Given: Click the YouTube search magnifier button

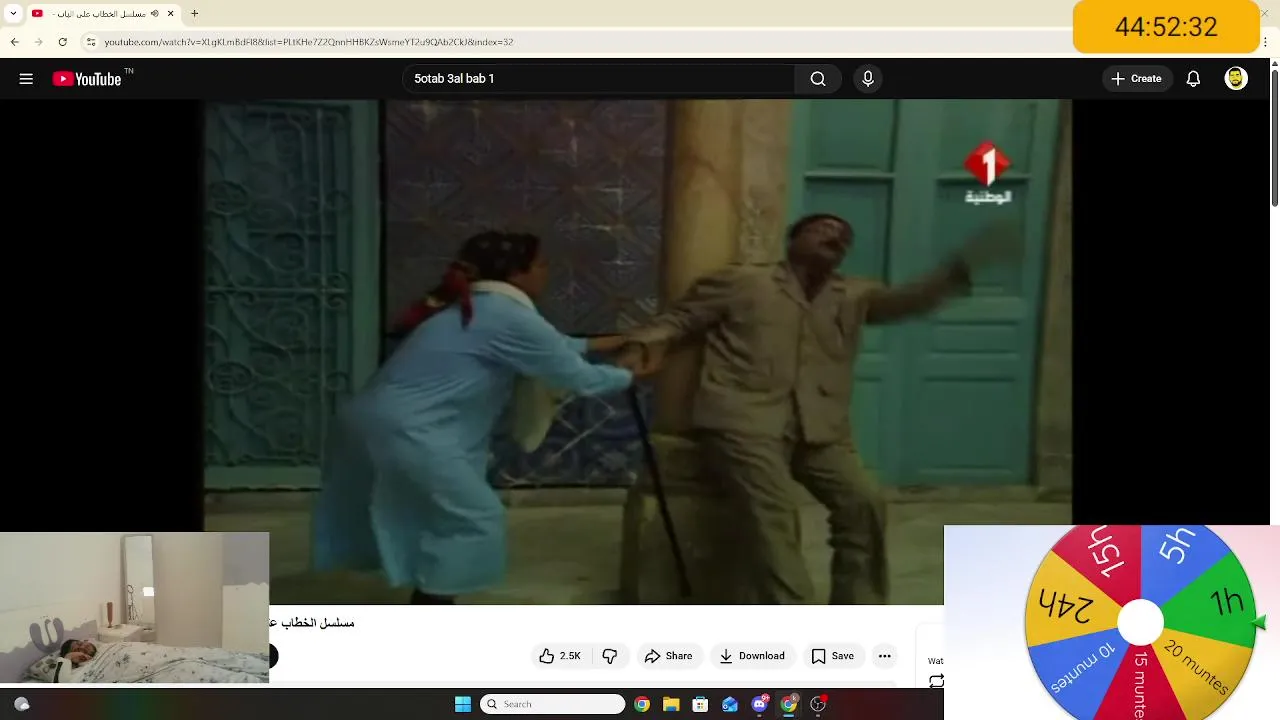Looking at the screenshot, I should coord(818,79).
